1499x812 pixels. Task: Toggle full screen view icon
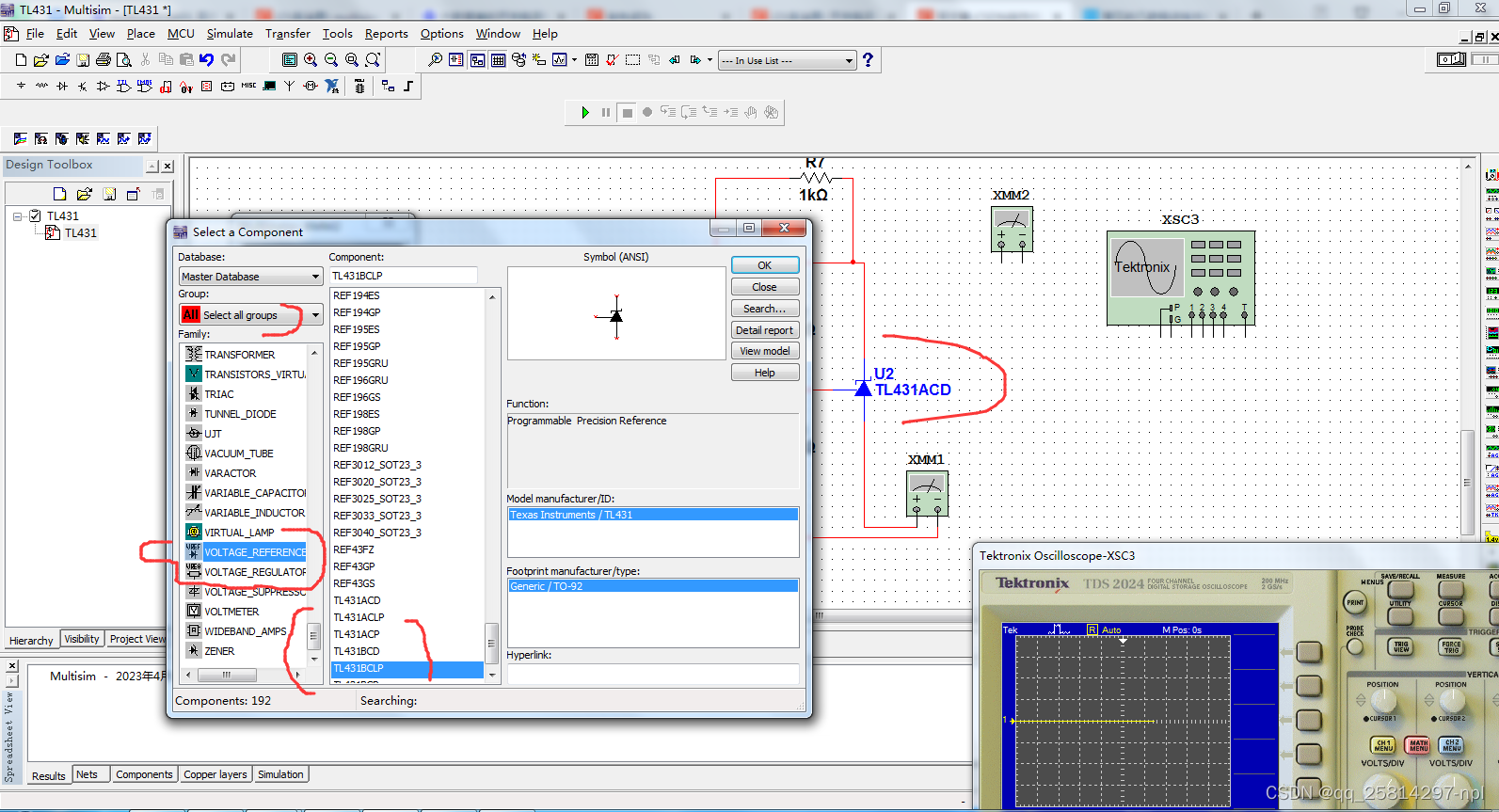[290, 59]
